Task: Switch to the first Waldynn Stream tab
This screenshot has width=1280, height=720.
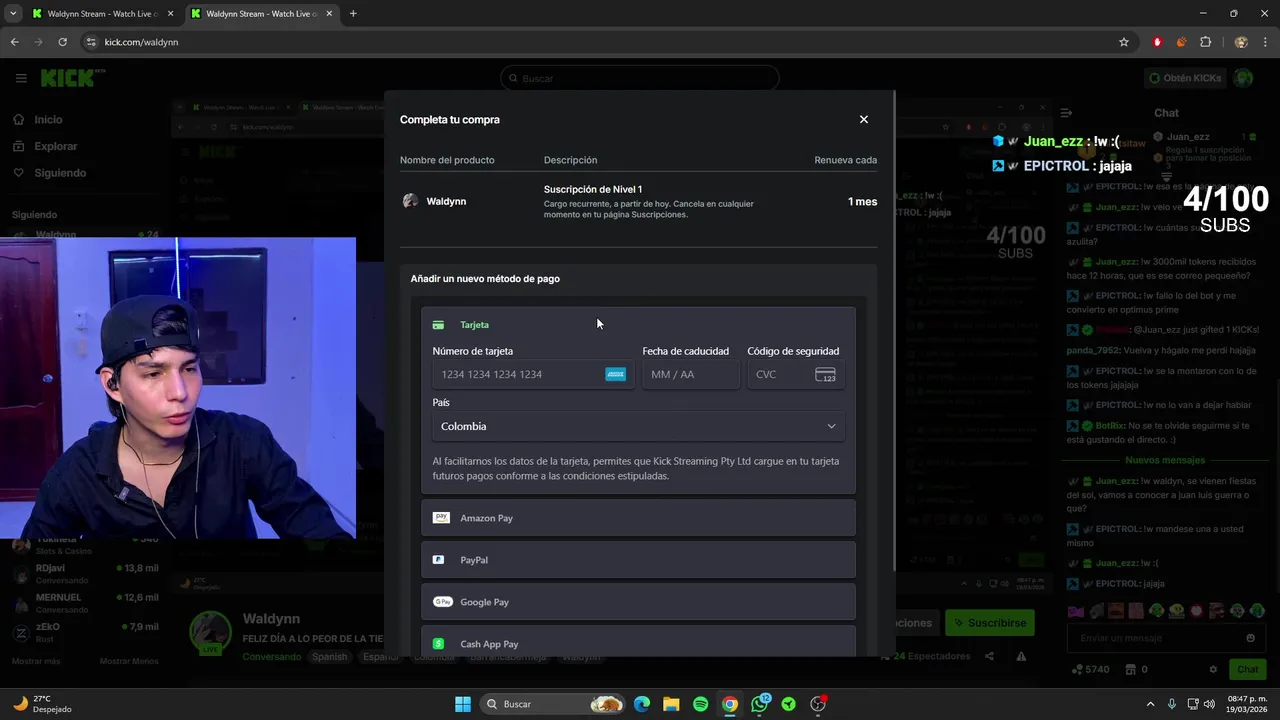Action: [103, 14]
